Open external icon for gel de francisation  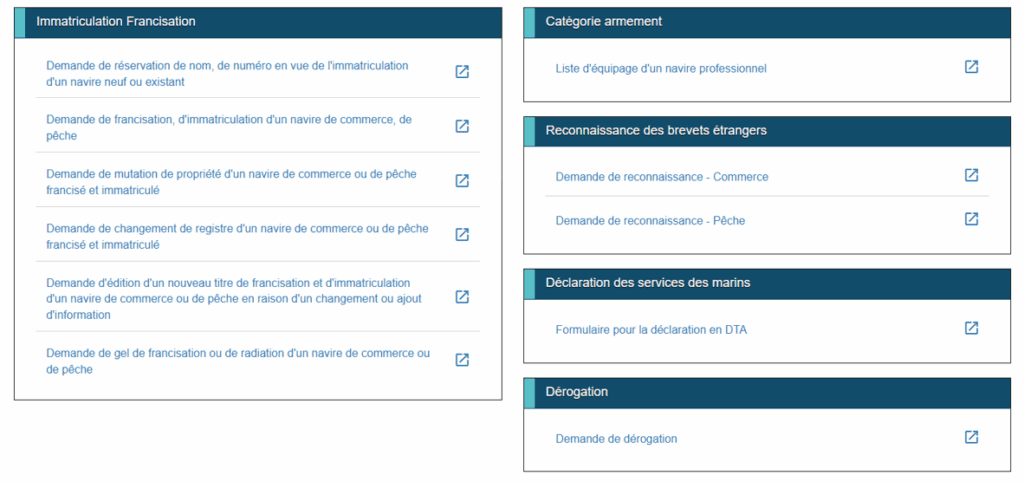click(462, 360)
